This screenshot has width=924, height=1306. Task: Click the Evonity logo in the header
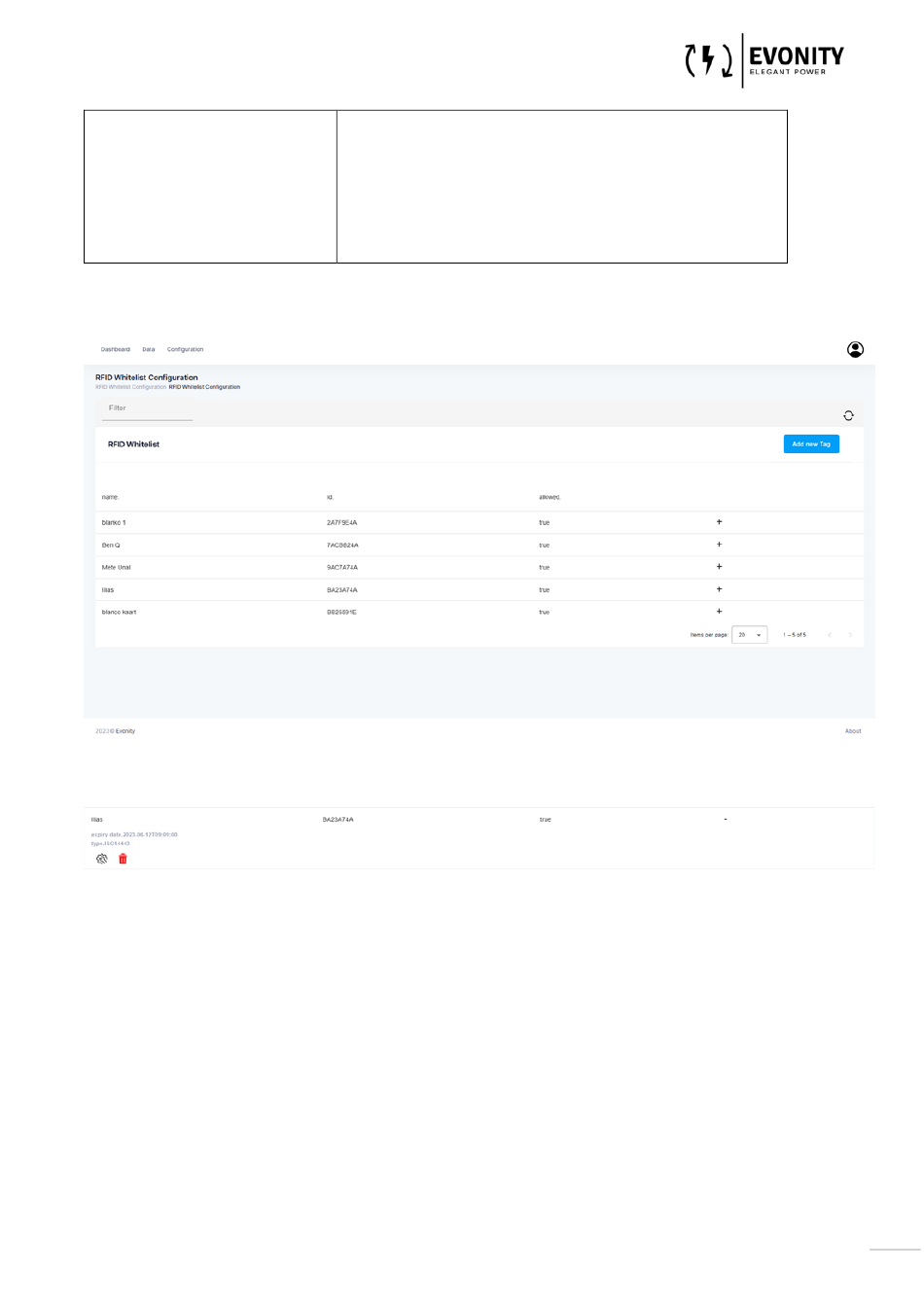point(764,60)
